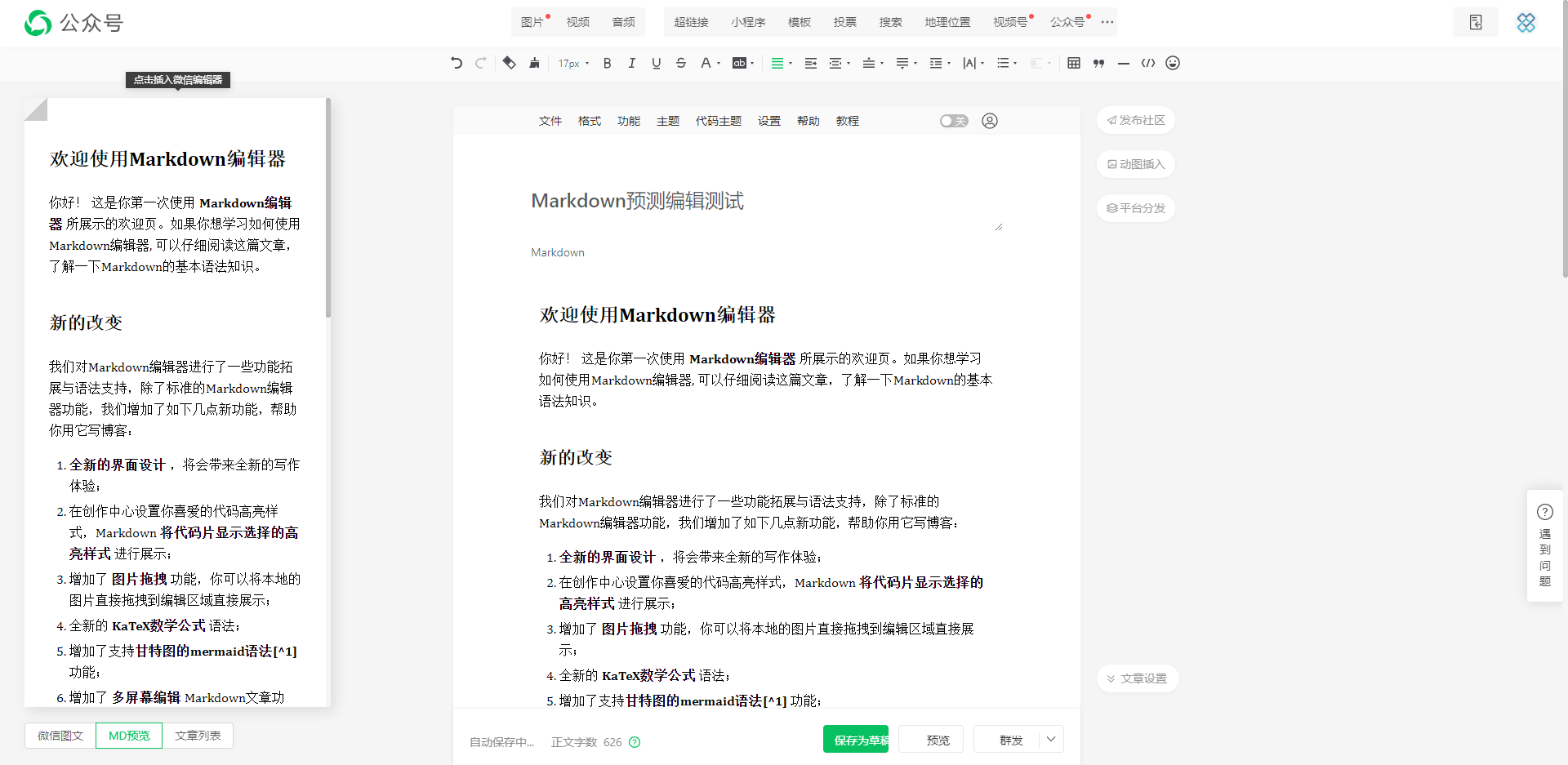
Task: Switch to the 微信图文 tab
Action: pos(60,736)
